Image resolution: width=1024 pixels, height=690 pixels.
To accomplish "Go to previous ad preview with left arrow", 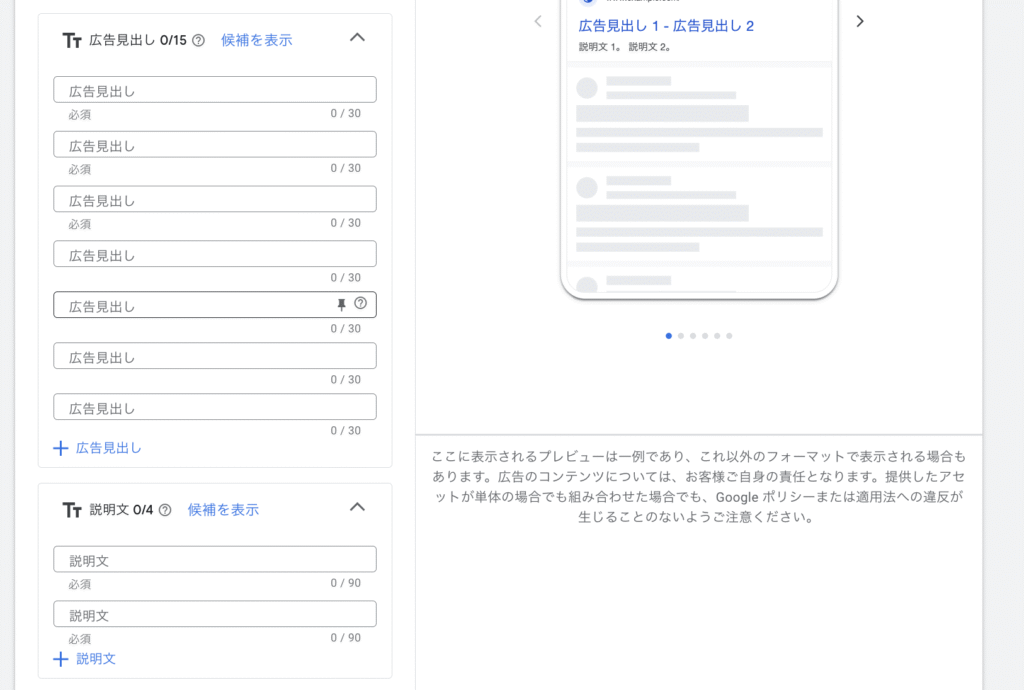I will 538,21.
